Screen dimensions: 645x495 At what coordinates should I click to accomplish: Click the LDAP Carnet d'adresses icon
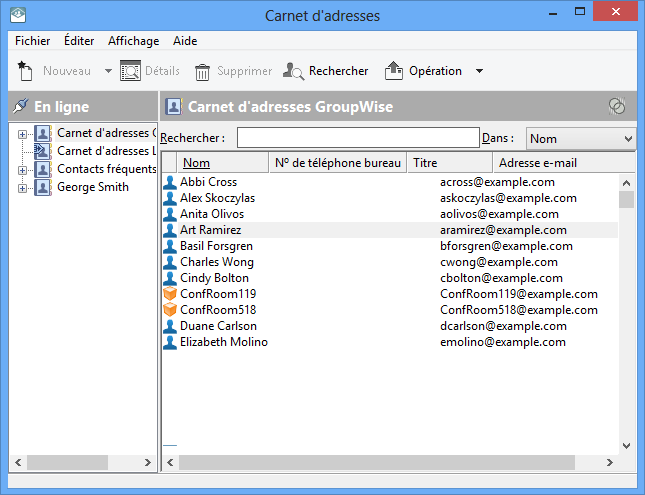click(x=43, y=151)
